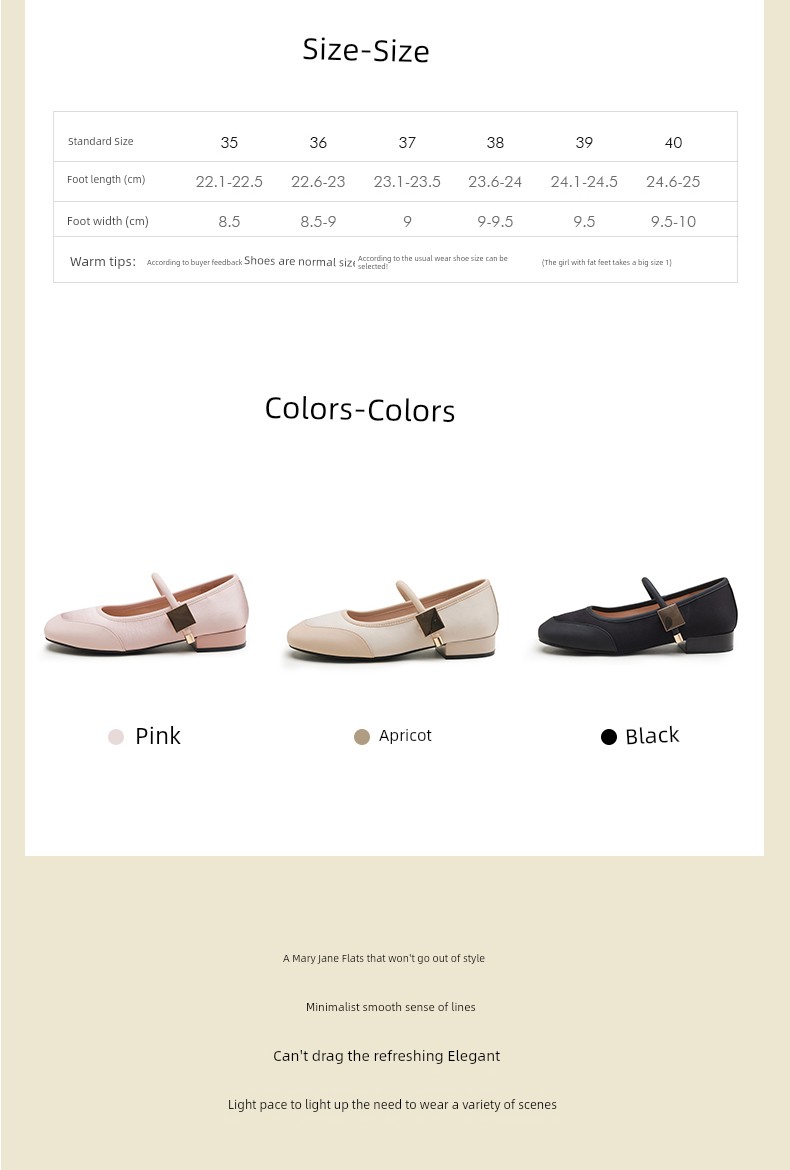Click size 40 column header
Image resolution: width=790 pixels, height=1170 pixels.
pyautogui.click(x=673, y=143)
